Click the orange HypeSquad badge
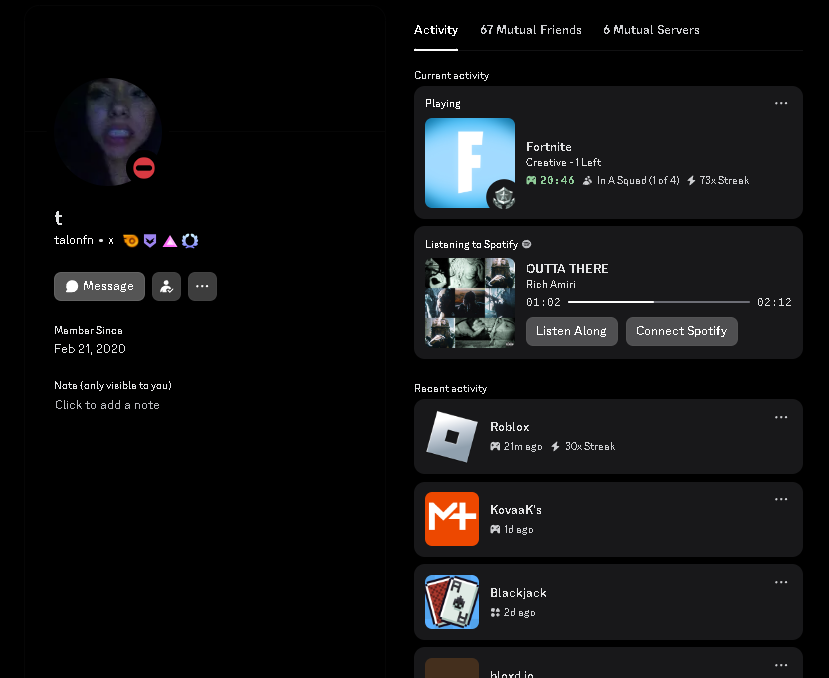This screenshot has width=829, height=678. point(131,241)
